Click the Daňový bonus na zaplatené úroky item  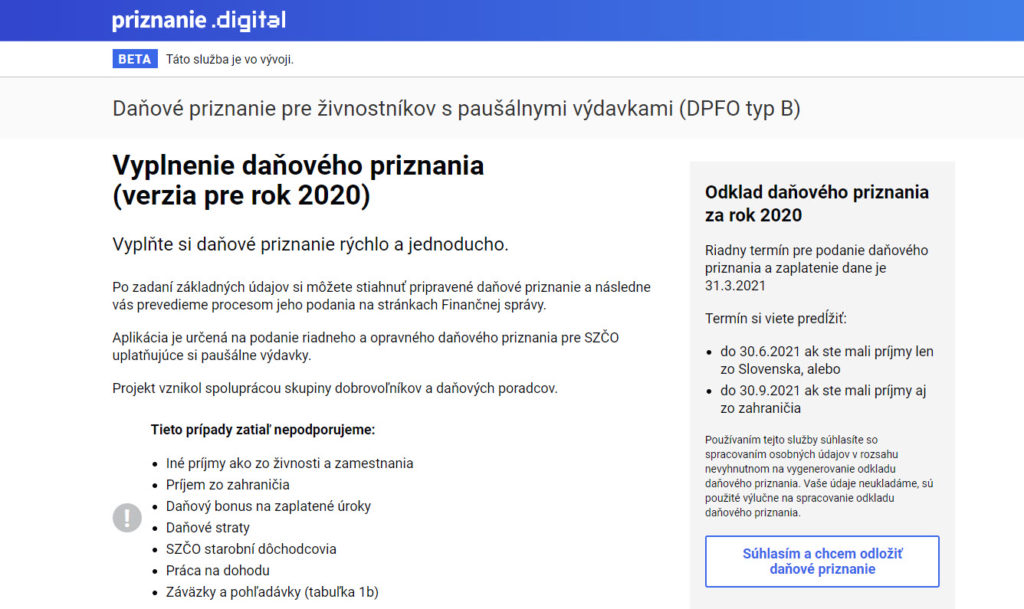268,506
